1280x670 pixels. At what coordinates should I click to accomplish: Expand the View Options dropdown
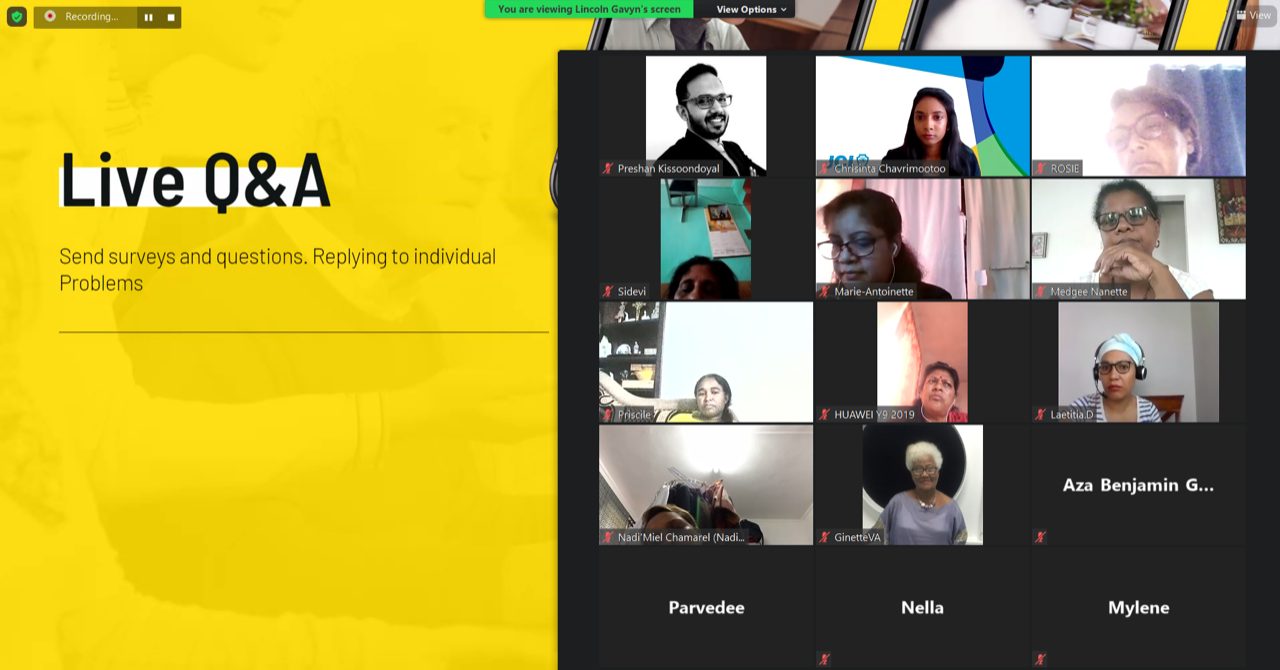point(751,9)
